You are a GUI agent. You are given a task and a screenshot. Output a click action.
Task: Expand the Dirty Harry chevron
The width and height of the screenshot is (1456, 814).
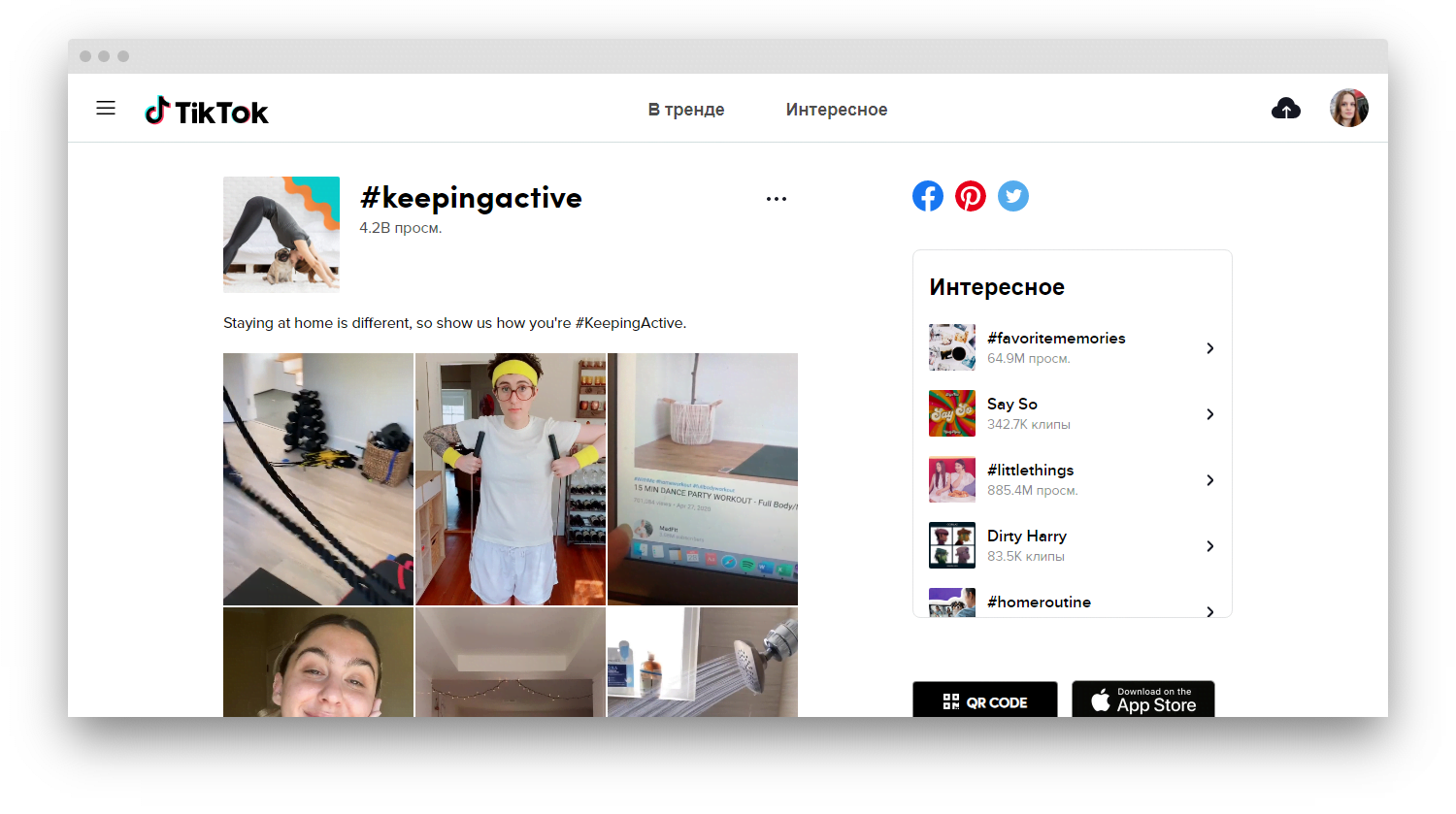pos(1210,546)
